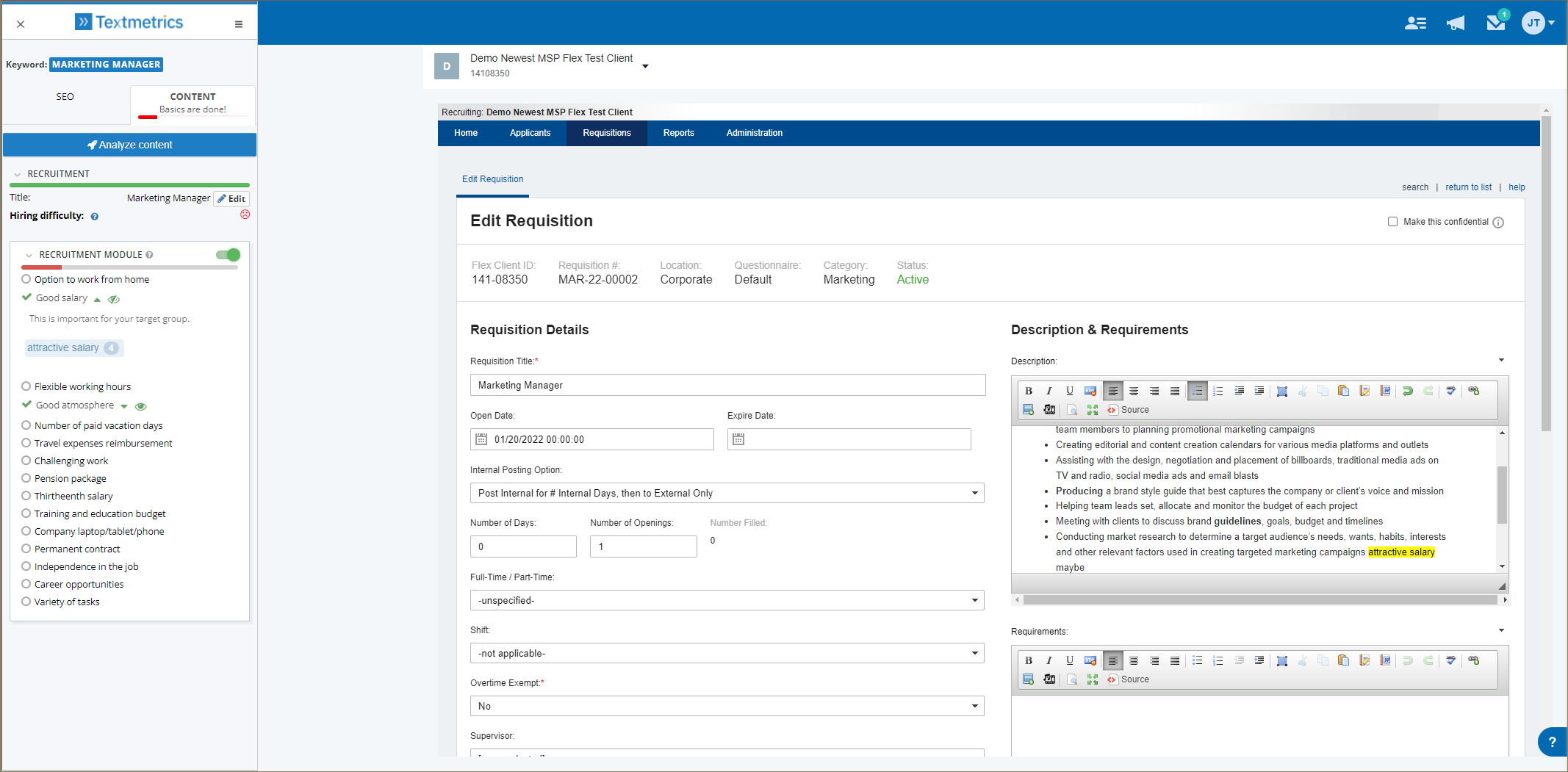Select Option to work from home

[26, 279]
